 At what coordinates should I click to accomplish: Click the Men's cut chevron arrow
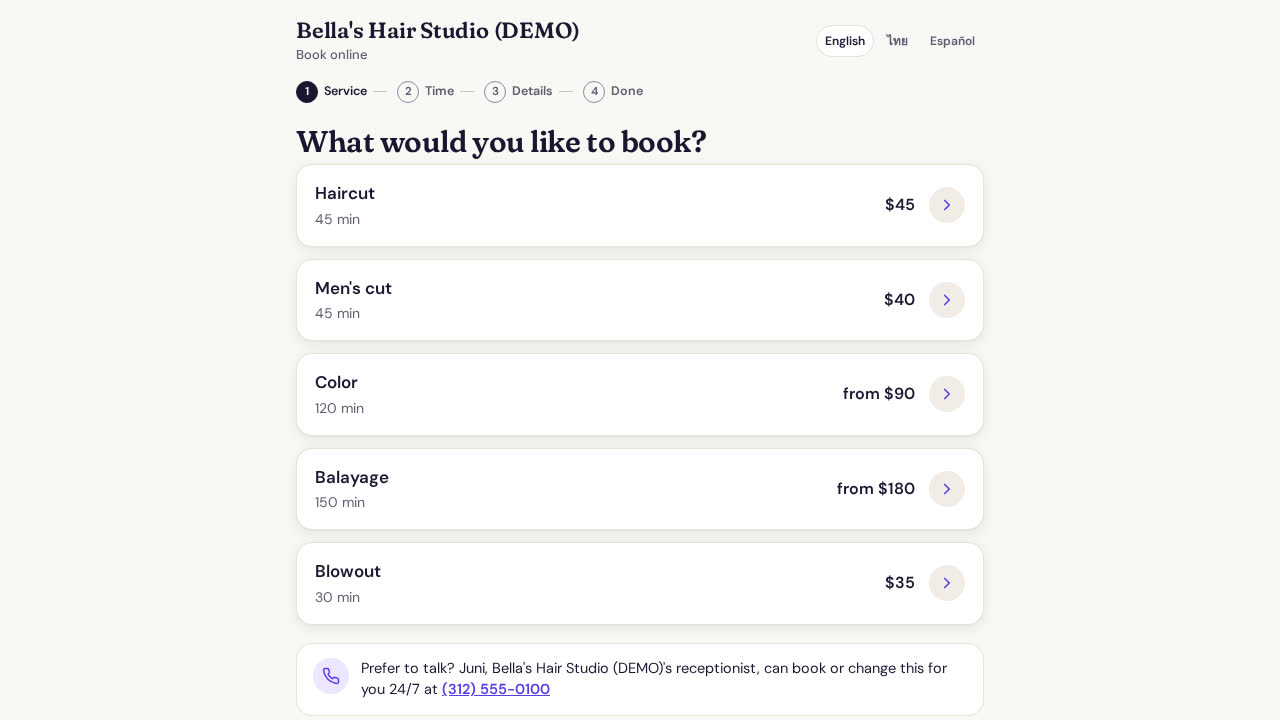[x=947, y=300]
